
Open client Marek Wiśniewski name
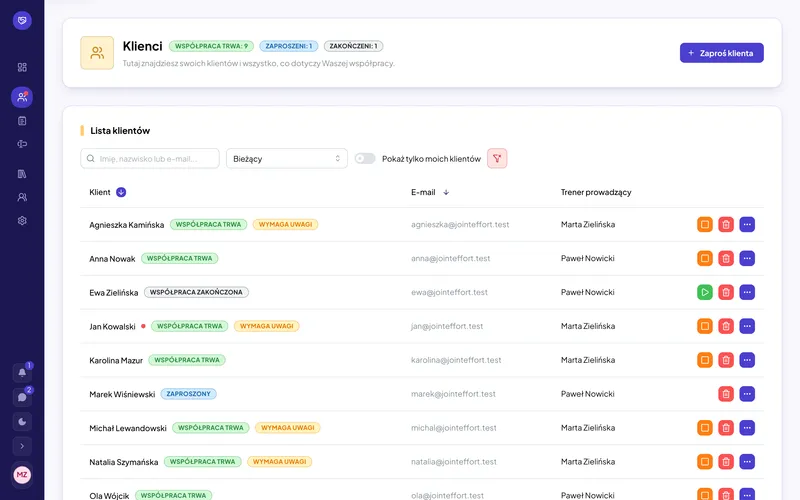[x=122, y=394]
